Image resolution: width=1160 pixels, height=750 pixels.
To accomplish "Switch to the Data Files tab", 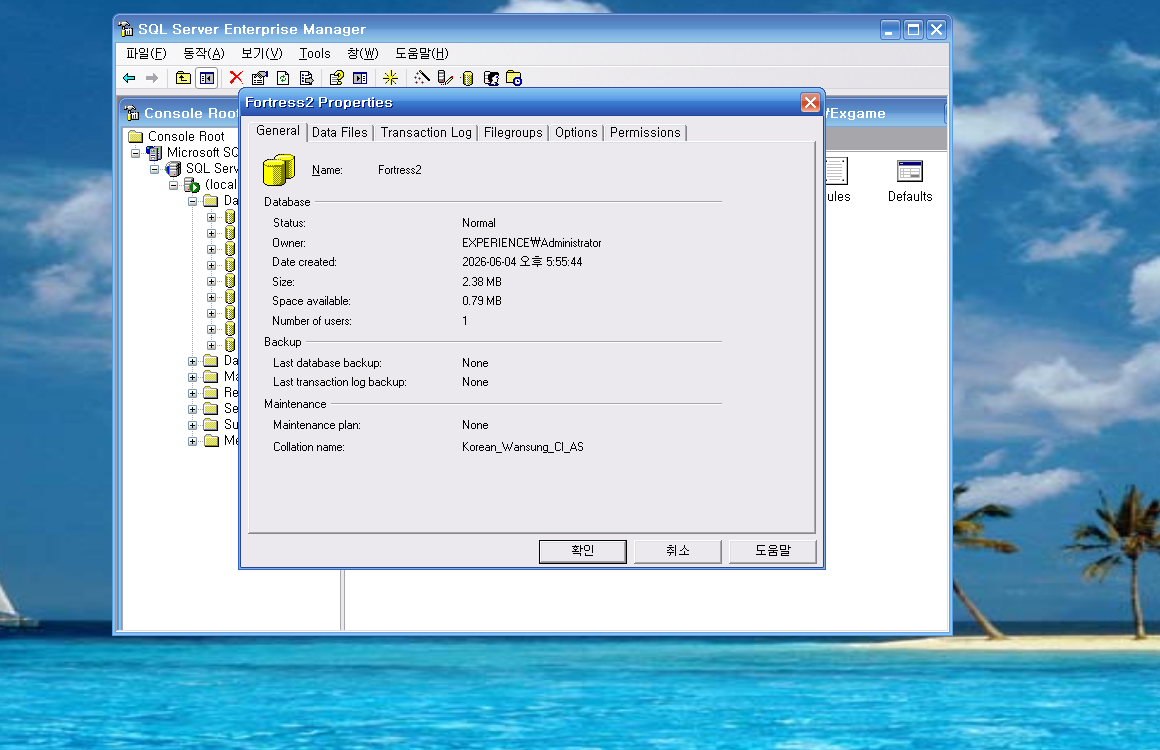I will tap(340, 132).
